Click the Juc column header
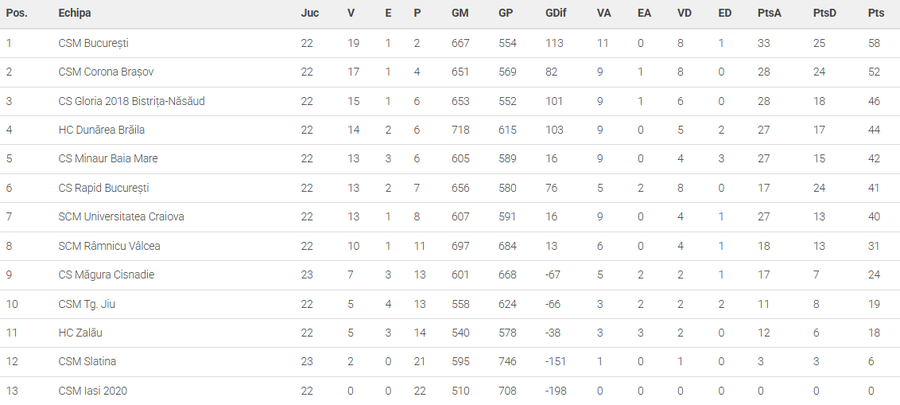This screenshot has height=405, width=900. click(310, 14)
